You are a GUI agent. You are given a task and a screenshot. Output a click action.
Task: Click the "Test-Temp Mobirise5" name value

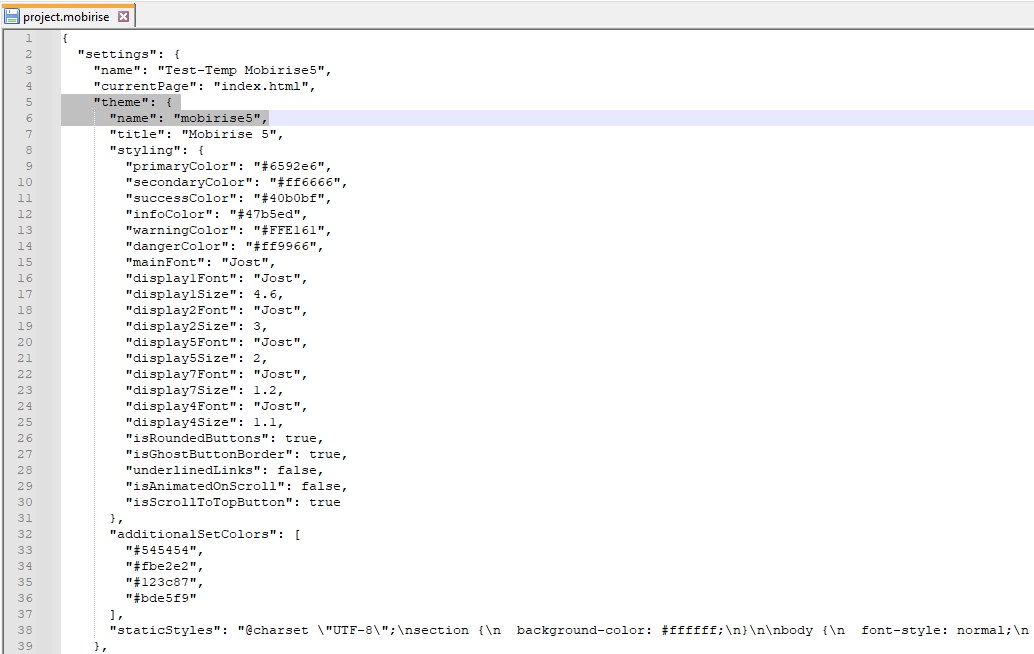(x=244, y=70)
